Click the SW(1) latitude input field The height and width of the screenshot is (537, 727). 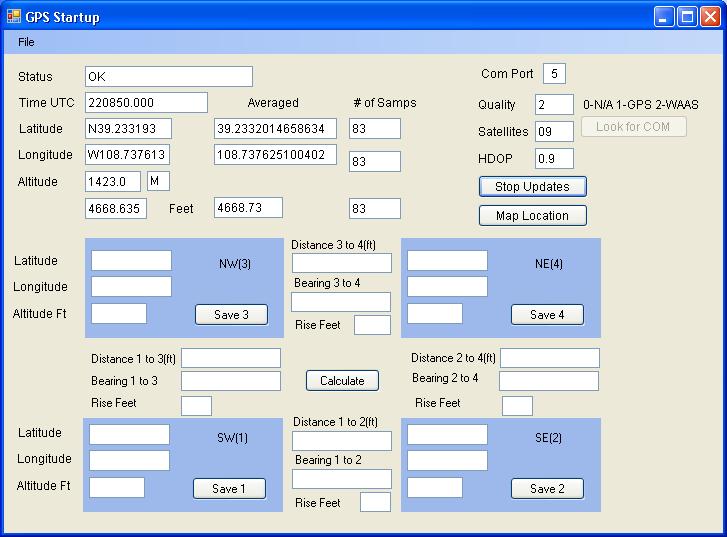[129, 435]
